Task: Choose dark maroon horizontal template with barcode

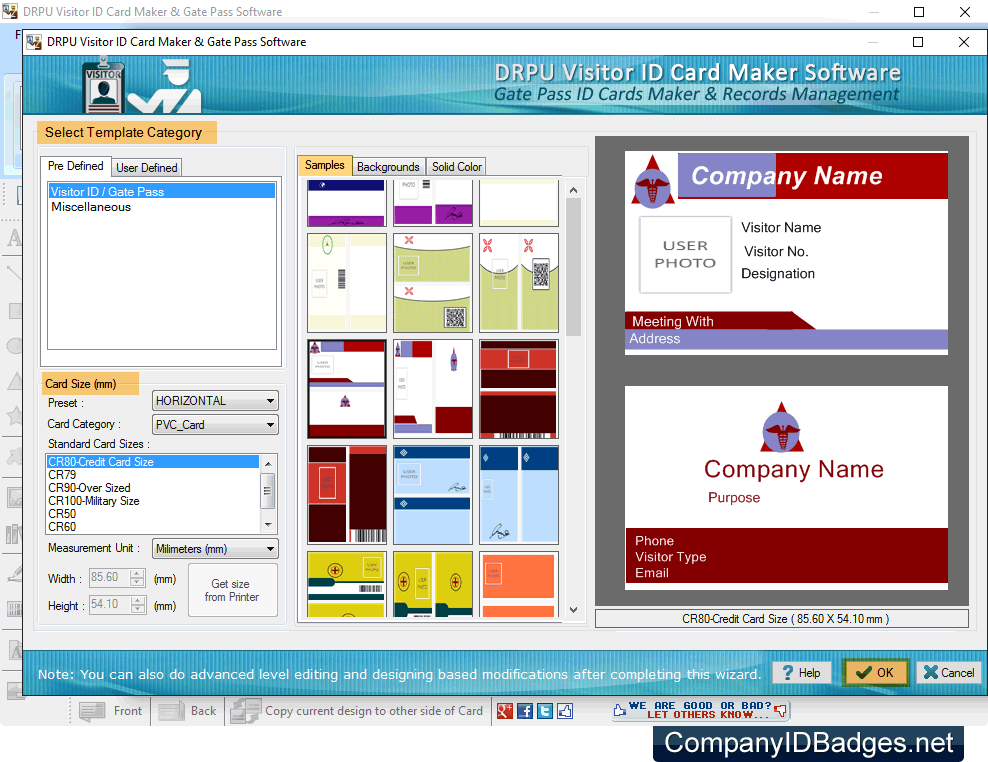Action: tap(519, 389)
